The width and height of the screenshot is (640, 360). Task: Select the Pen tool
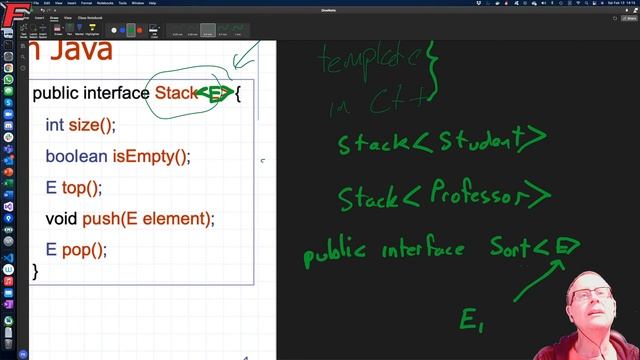click(69, 30)
